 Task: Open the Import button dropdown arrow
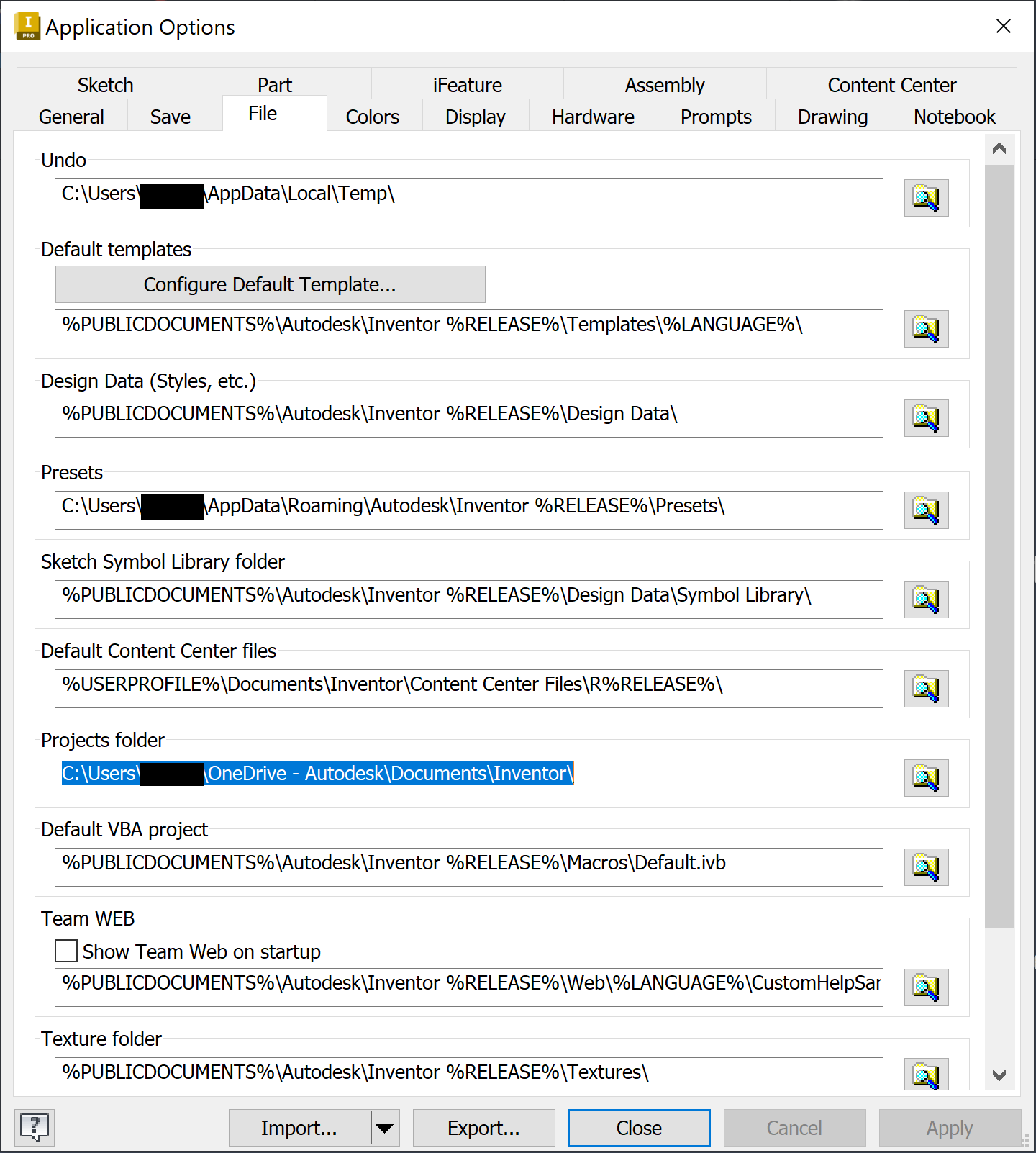coord(385,1128)
